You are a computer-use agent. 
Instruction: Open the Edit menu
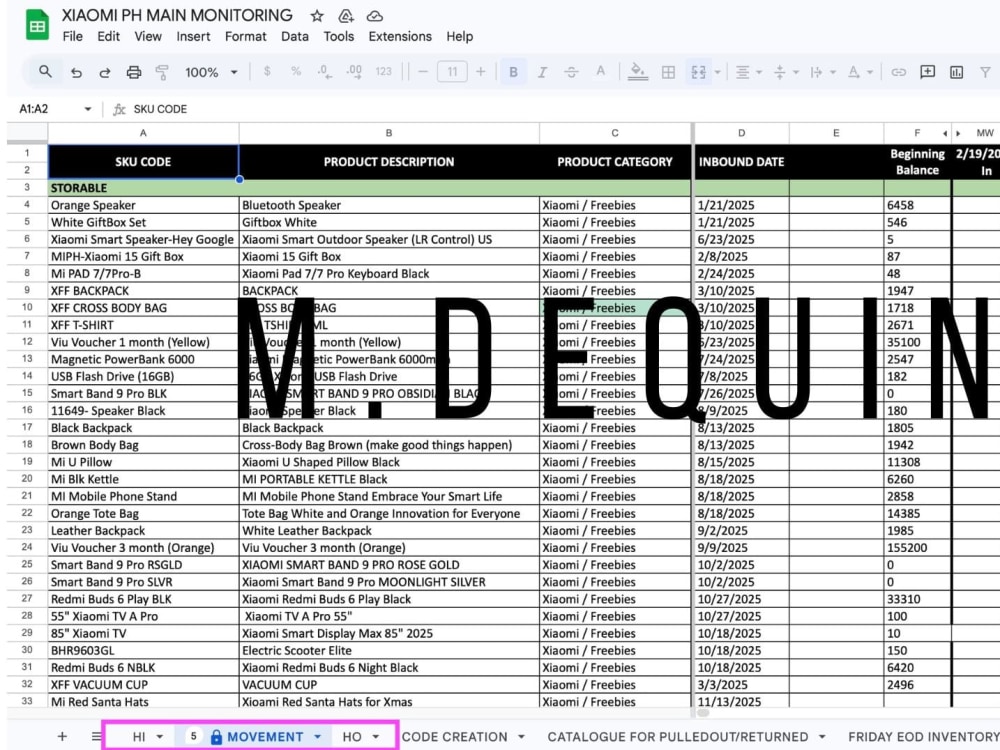(108, 36)
